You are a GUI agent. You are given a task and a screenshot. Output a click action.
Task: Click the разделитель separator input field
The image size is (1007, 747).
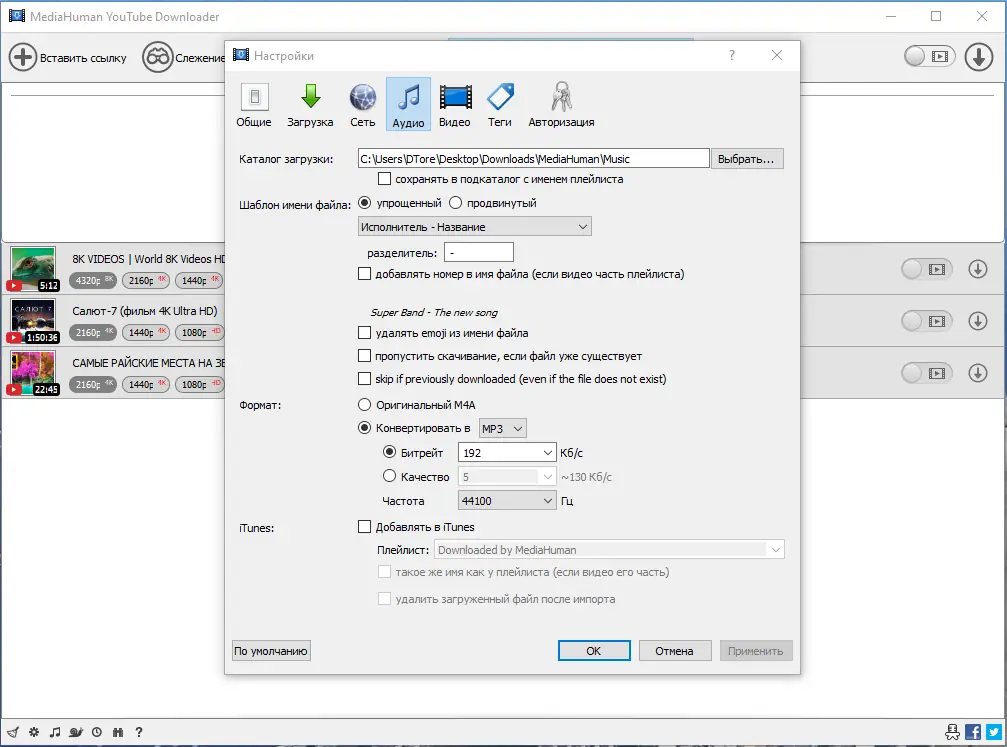coord(478,252)
